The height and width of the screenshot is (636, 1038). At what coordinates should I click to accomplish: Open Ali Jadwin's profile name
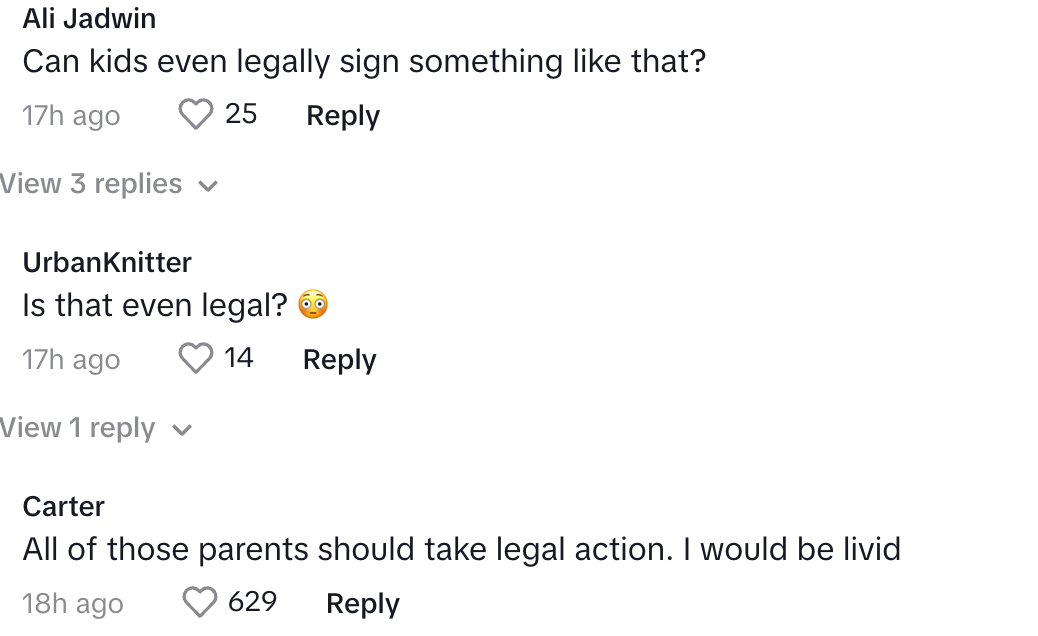pyautogui.click(x=89, y=18)
